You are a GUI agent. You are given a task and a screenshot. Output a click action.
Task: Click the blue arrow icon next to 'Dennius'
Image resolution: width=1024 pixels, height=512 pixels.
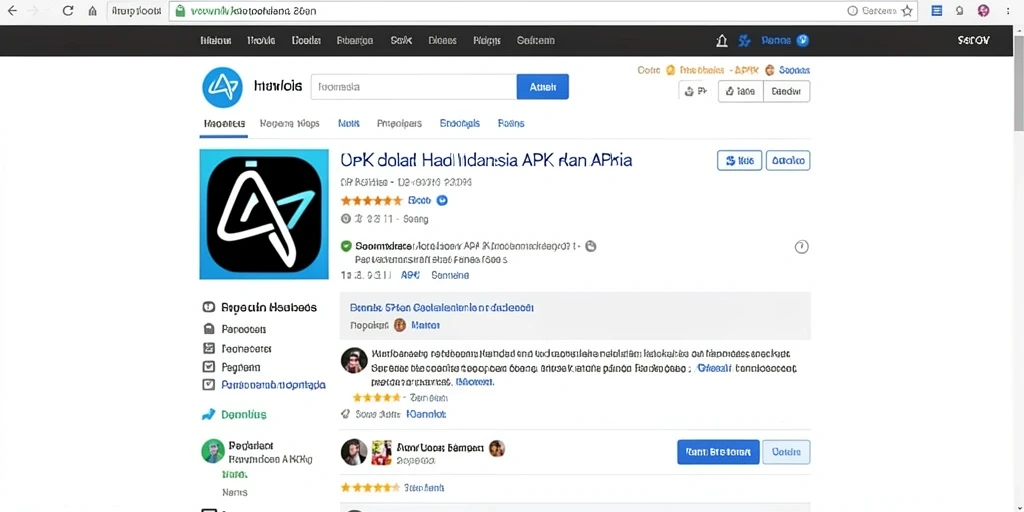click(208, 414)
